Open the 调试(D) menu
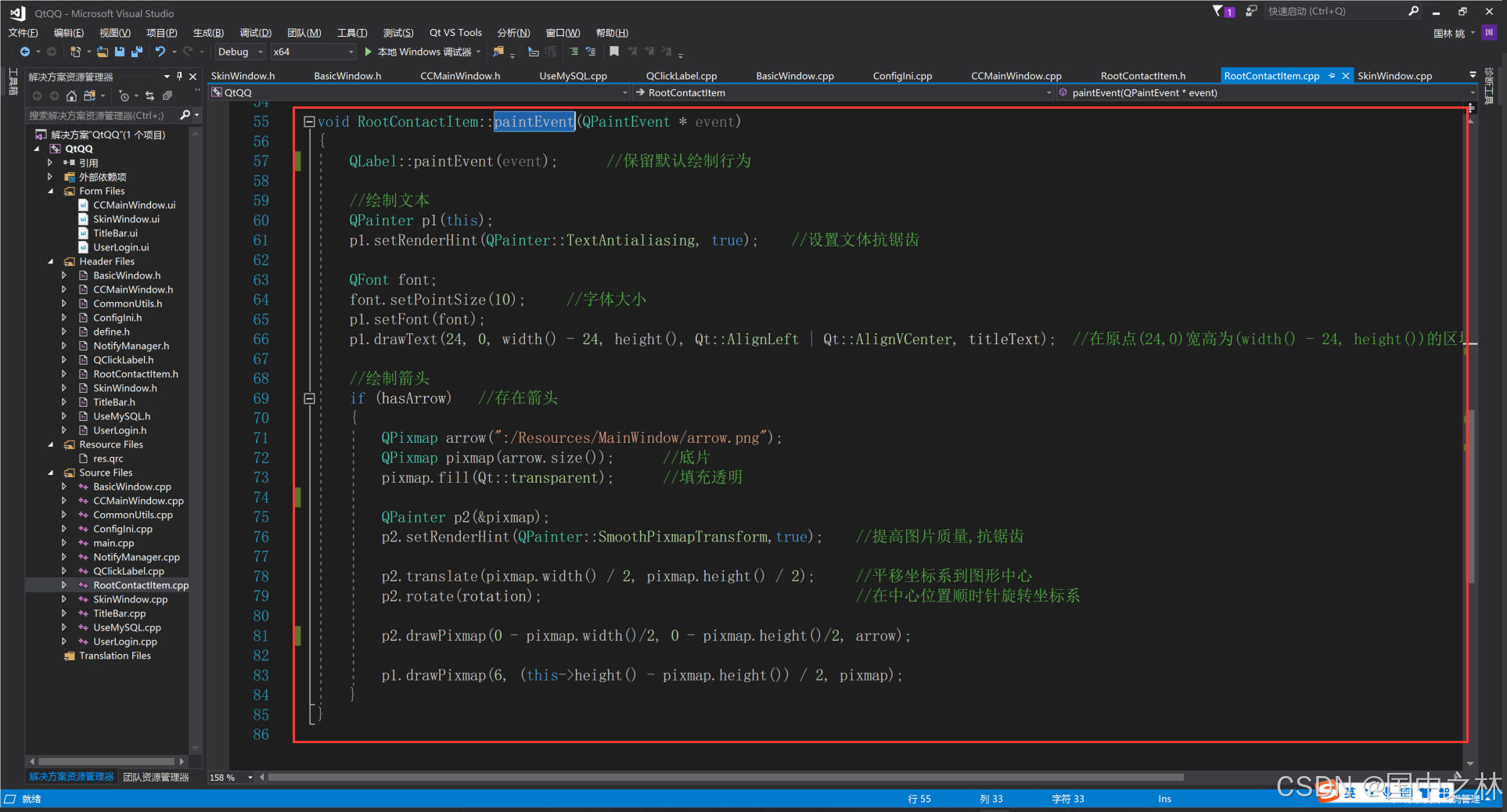 255,32
